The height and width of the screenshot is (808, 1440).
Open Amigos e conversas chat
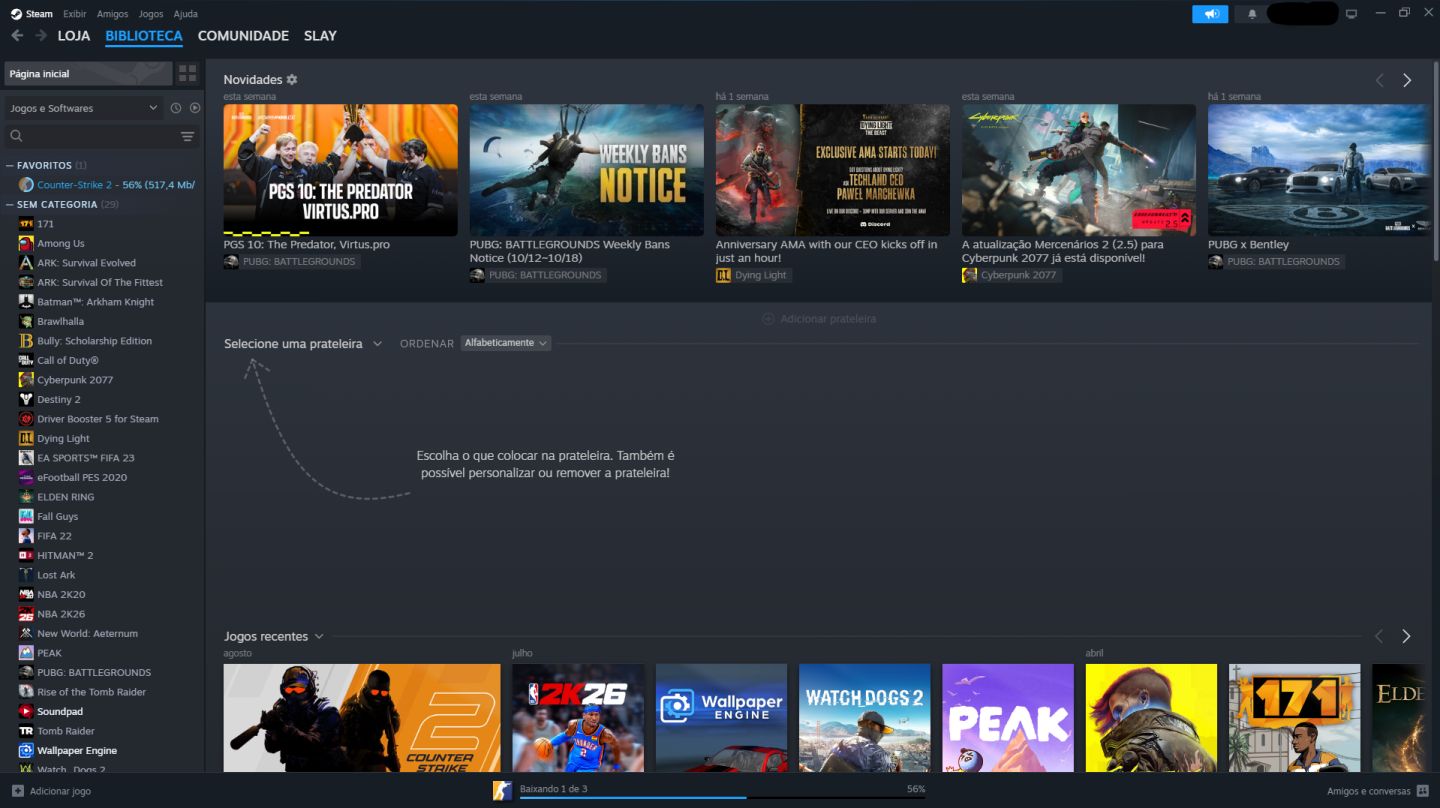click(x=1378, y=791)
